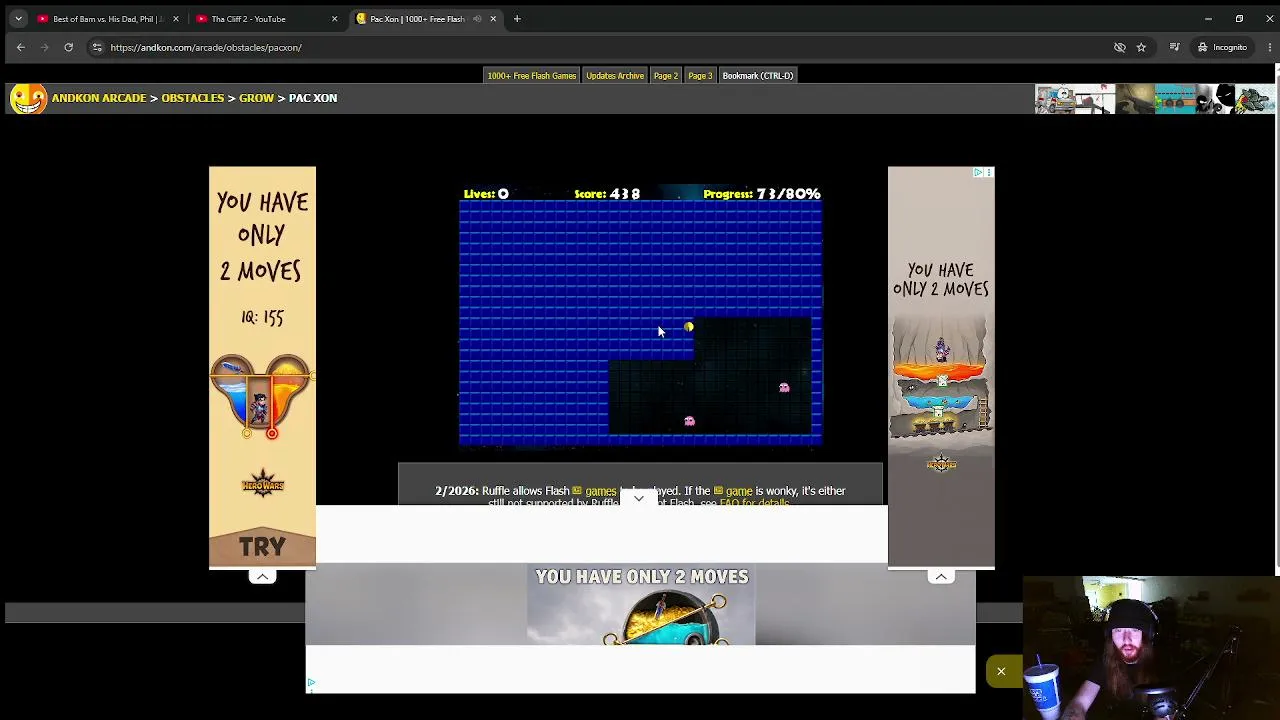Click the 'Progress: 73/80%' indicator
1280x720 pixels.
762,194
